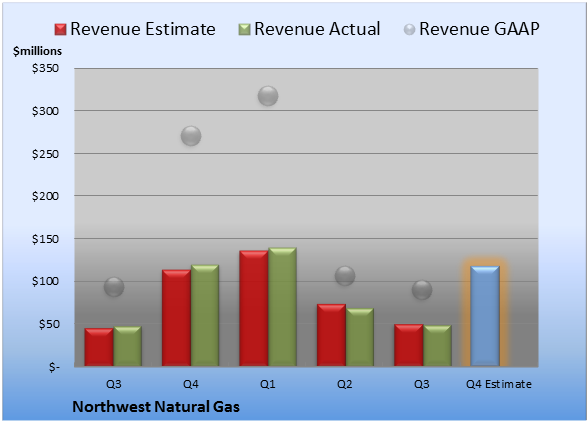Select the blue Q4 Estimate bar
The width and height of the screenshot is (588, 422).
[x=485, y=316]
